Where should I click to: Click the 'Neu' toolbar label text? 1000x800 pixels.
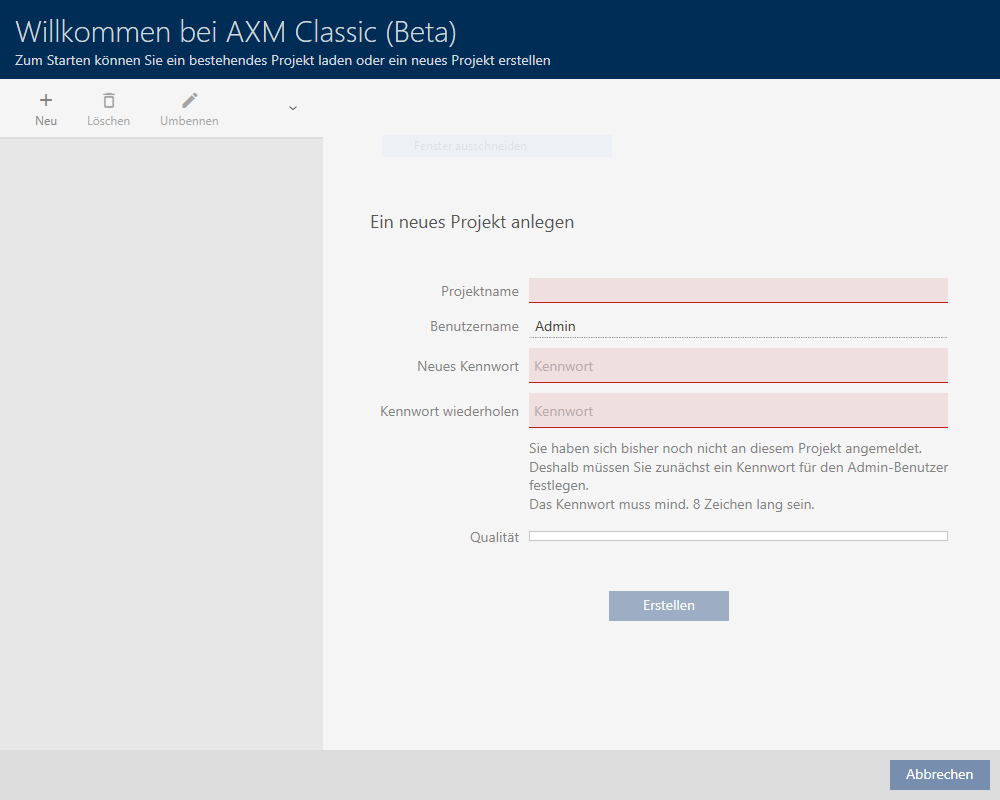pyautogui.click(x=46, y=121)
